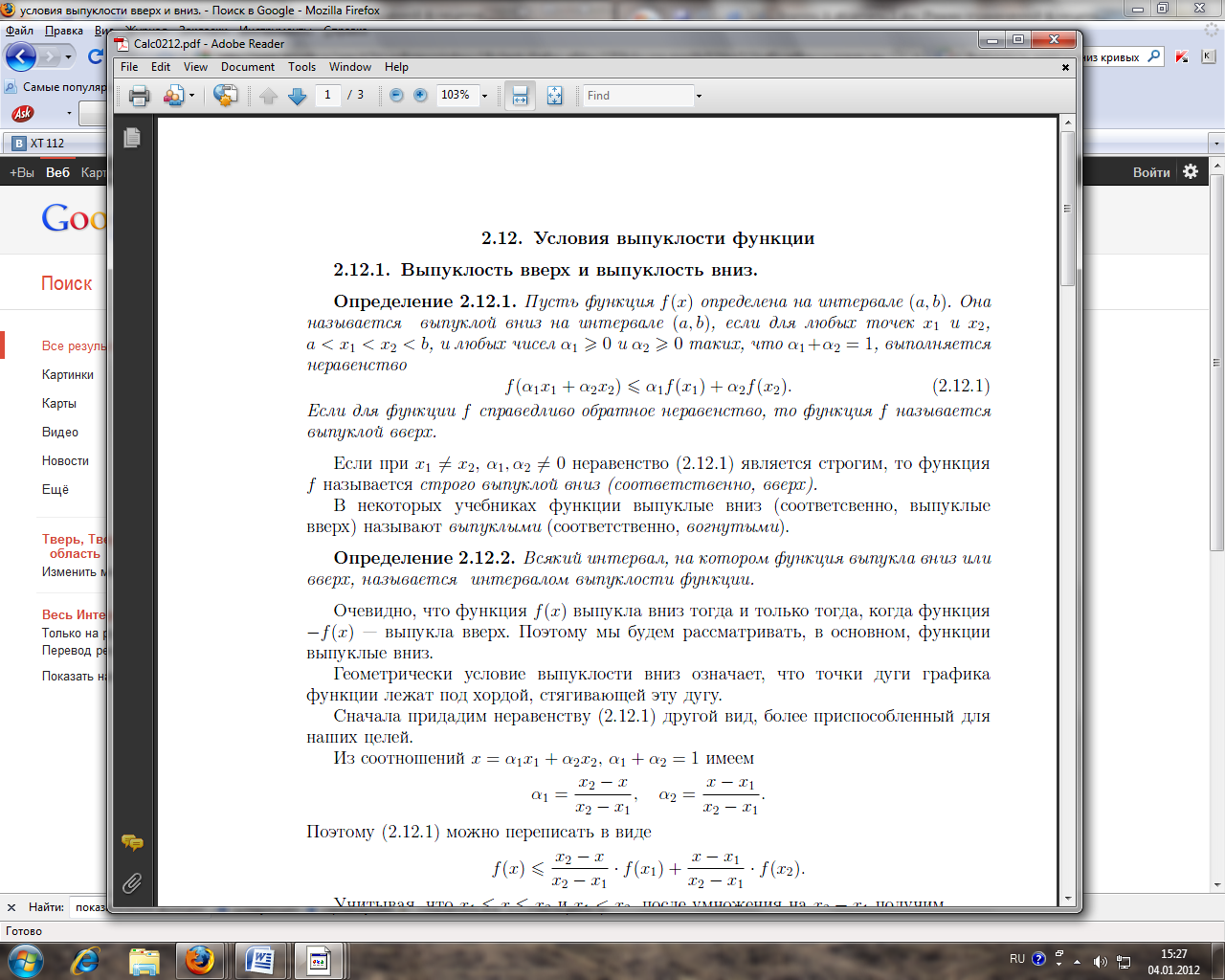The height and width of the screenshot is (980, 1225).
Task: Click the Windows Start button
Action: [x=24, y=960]
